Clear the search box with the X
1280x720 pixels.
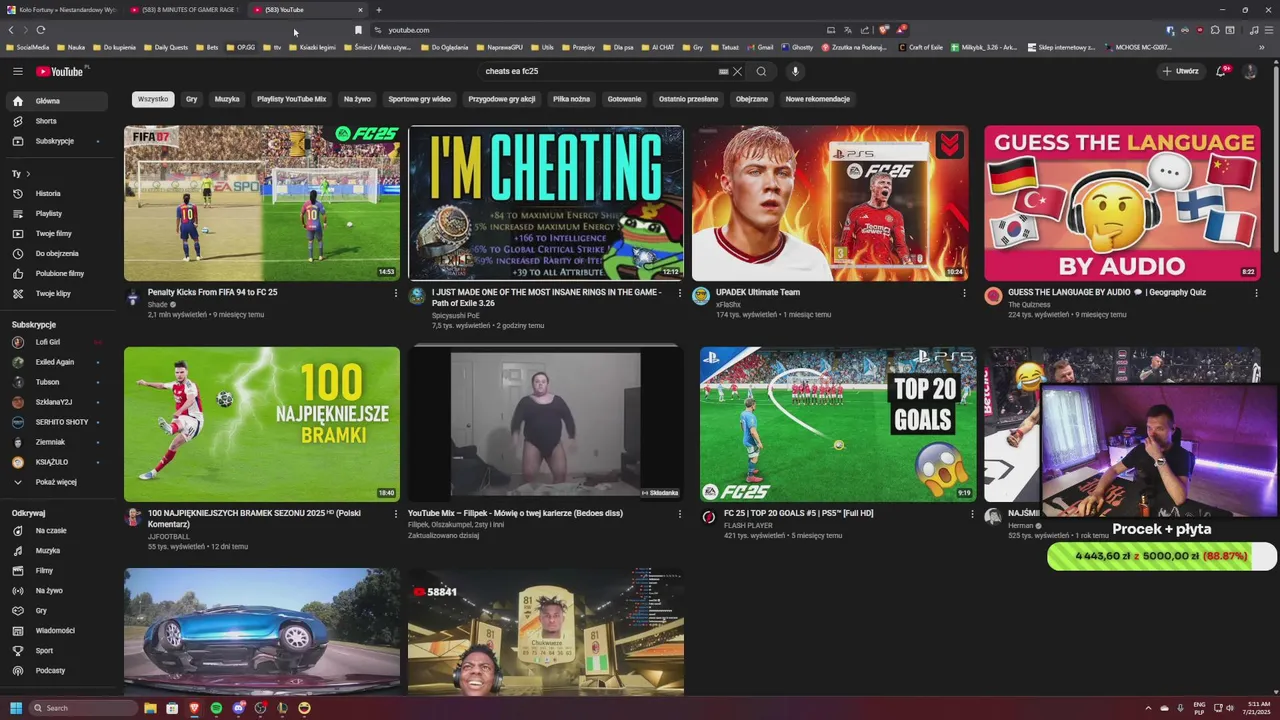[x=737, y=71]
